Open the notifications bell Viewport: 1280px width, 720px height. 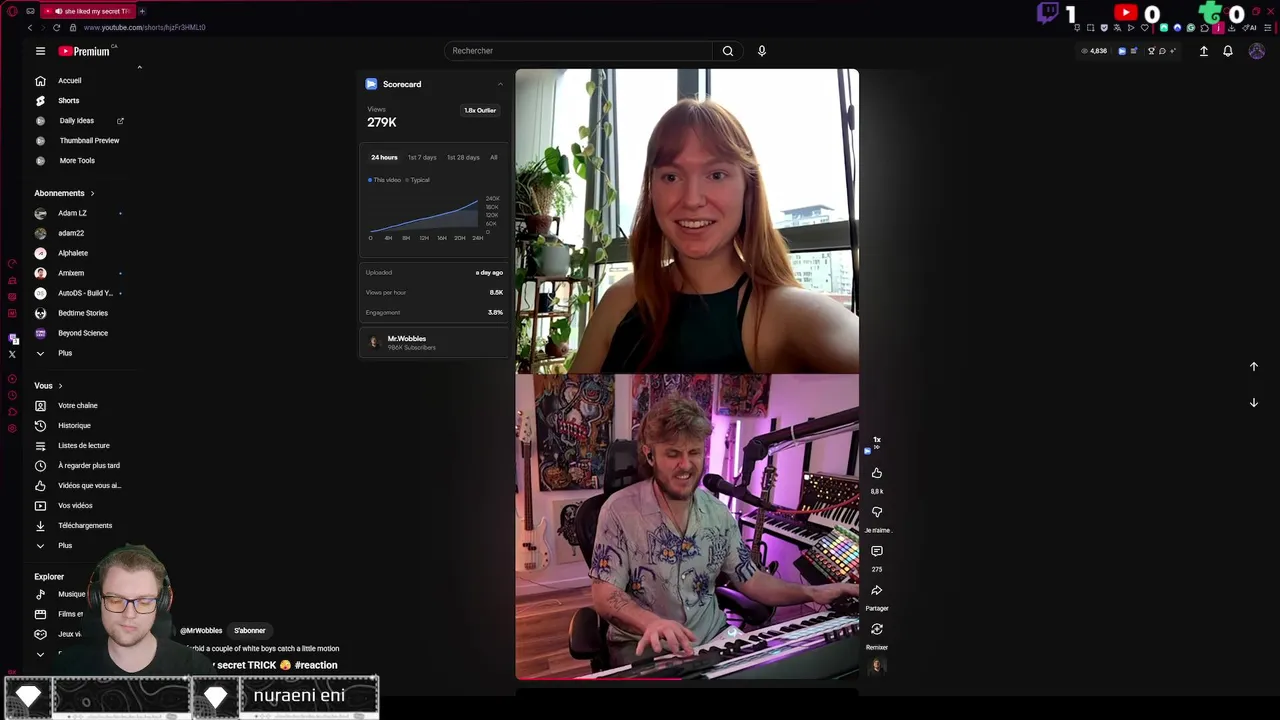tap(1228, 51)
